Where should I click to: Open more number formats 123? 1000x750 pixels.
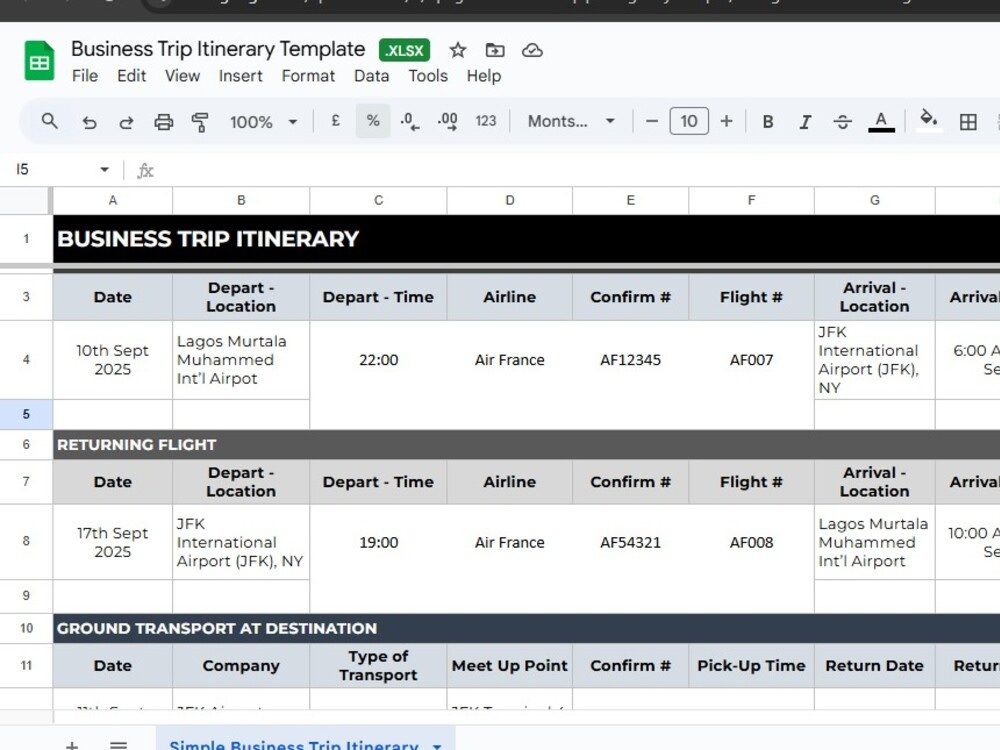pyautogui.click(x=486, y=121)
